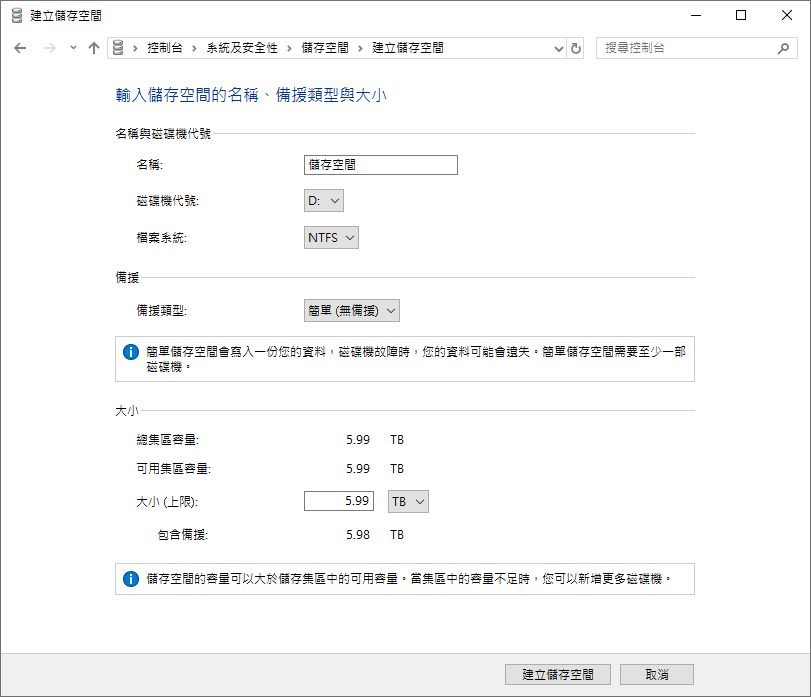
Task: Click the up arrow to parent folder
Action: pos(94,48)
